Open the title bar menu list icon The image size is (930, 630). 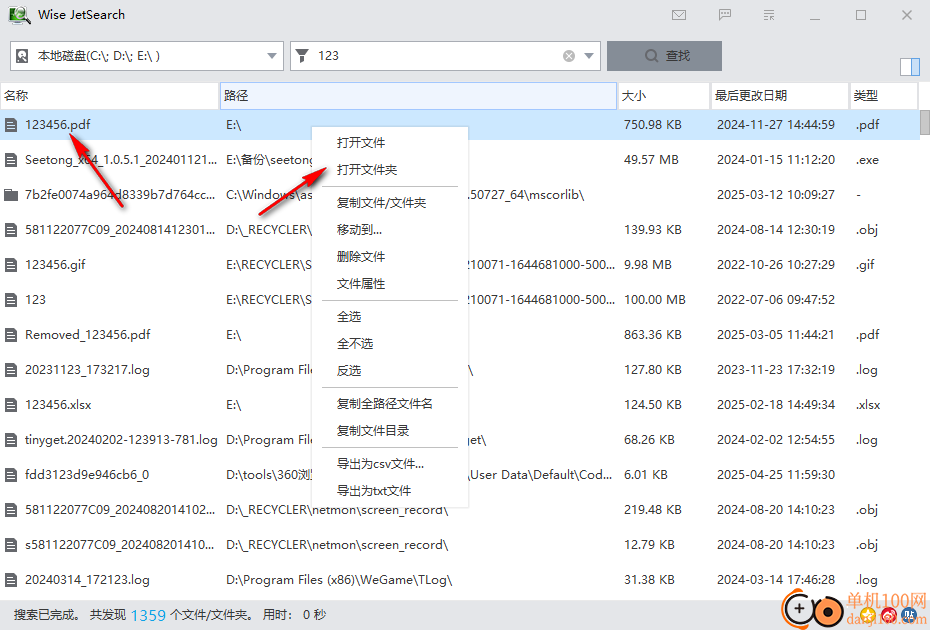[769, 15]
